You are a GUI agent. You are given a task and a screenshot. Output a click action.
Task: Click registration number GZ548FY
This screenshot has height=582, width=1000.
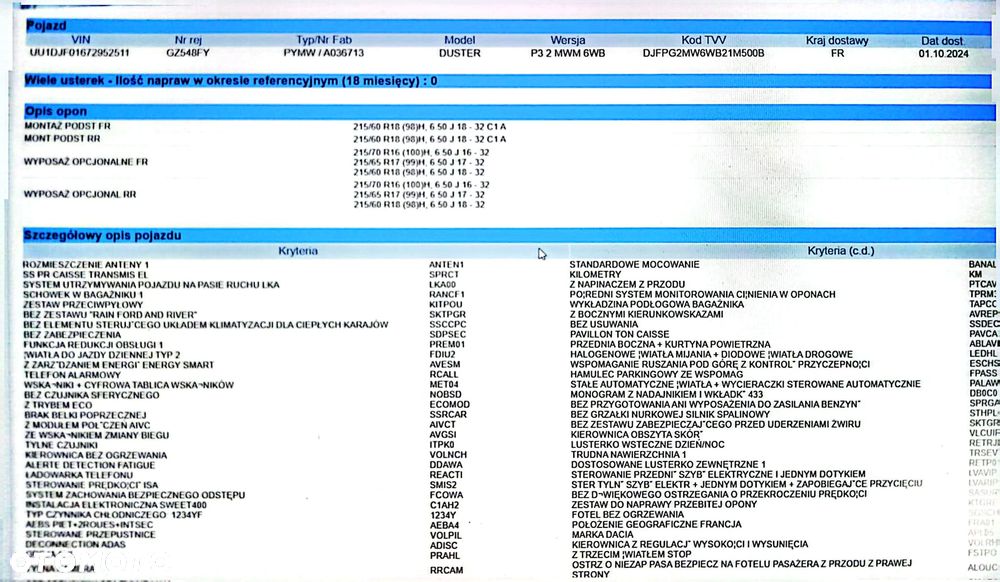188,53
